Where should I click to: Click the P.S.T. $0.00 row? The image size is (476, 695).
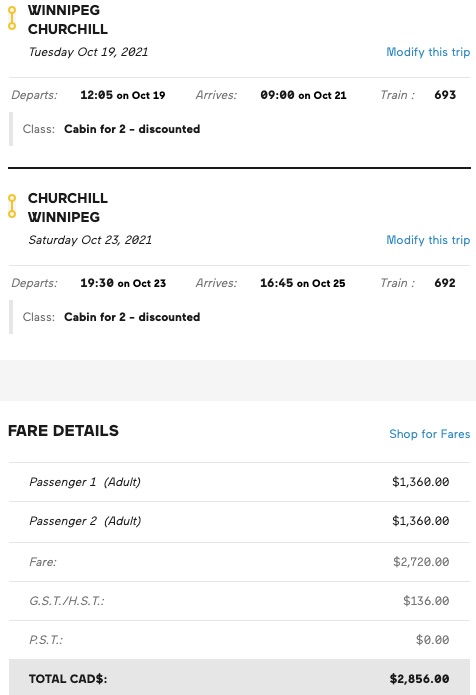click(239, 640)
